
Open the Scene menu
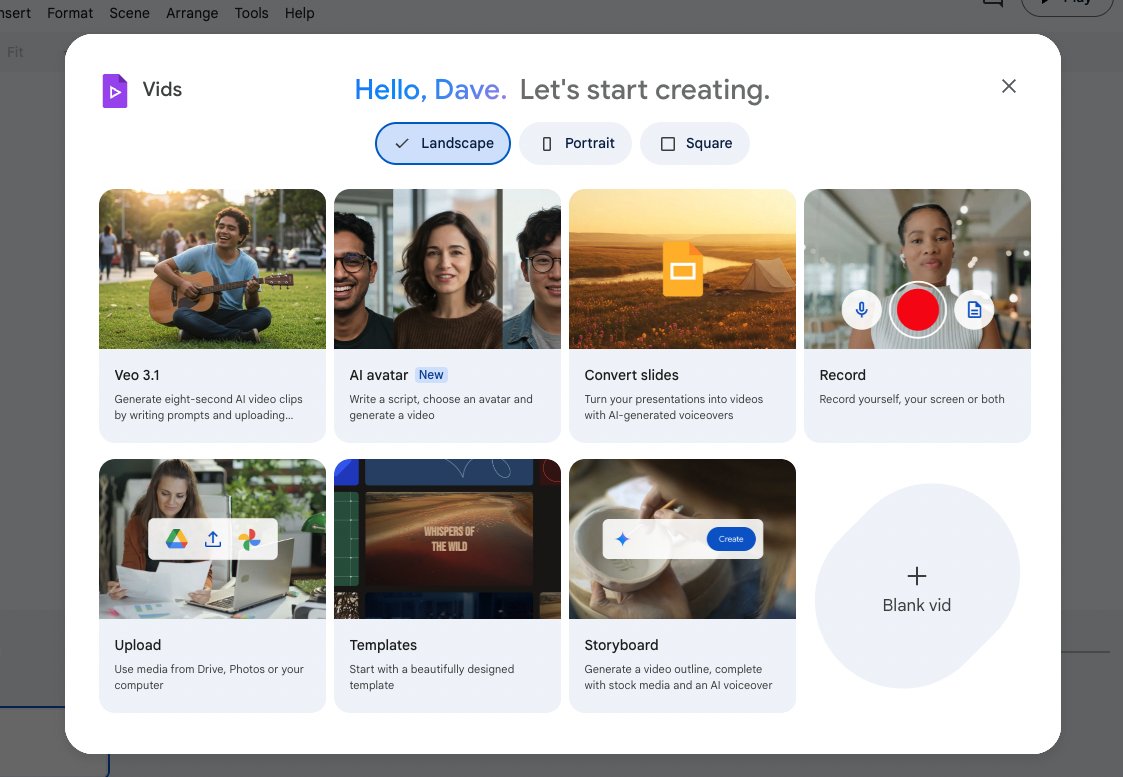pyautogui.click(x=130, y=13)
